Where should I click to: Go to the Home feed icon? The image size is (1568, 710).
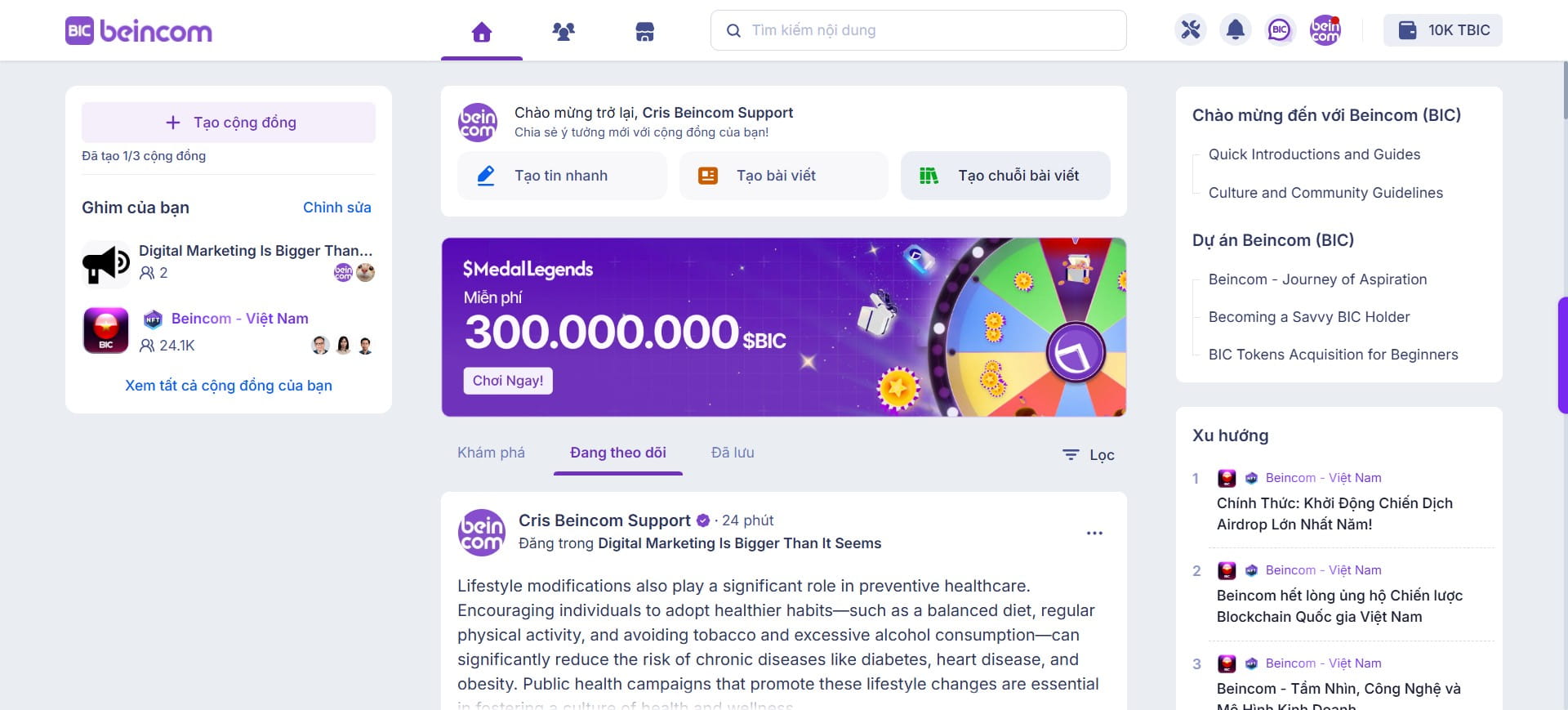(x=482, y=32)
